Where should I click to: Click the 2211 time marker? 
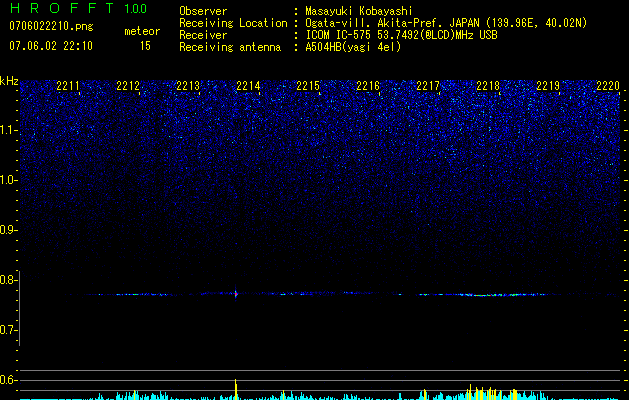point(68,86)
